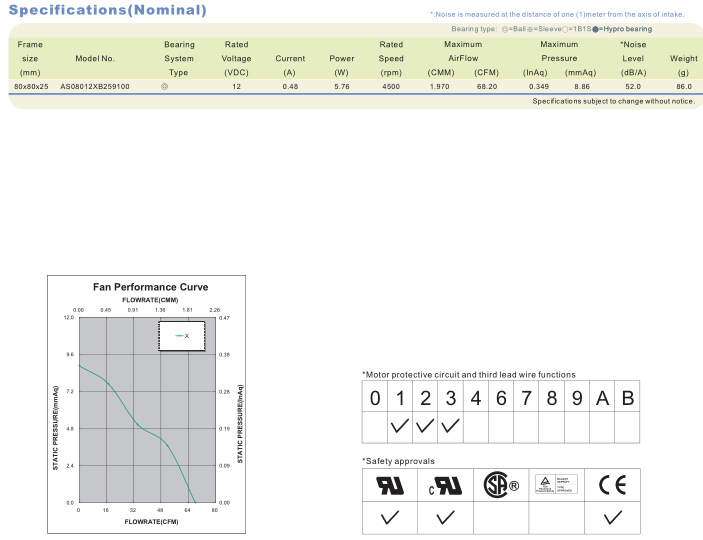Viewport: 703px width, 540px height.
Task: Click function code B cell
Action: point(627,397)
